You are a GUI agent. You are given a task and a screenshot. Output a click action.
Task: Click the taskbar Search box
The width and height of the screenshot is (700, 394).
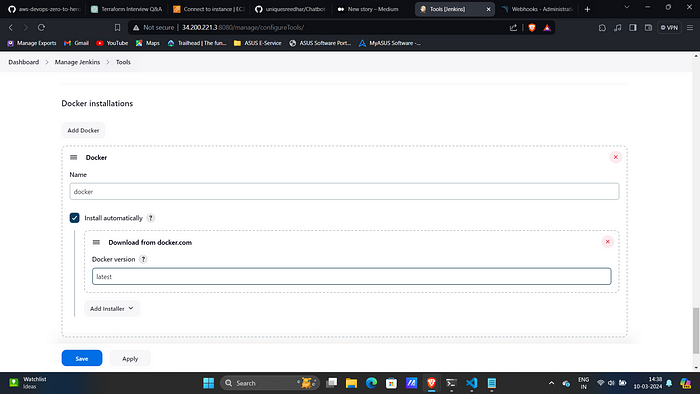270,383
